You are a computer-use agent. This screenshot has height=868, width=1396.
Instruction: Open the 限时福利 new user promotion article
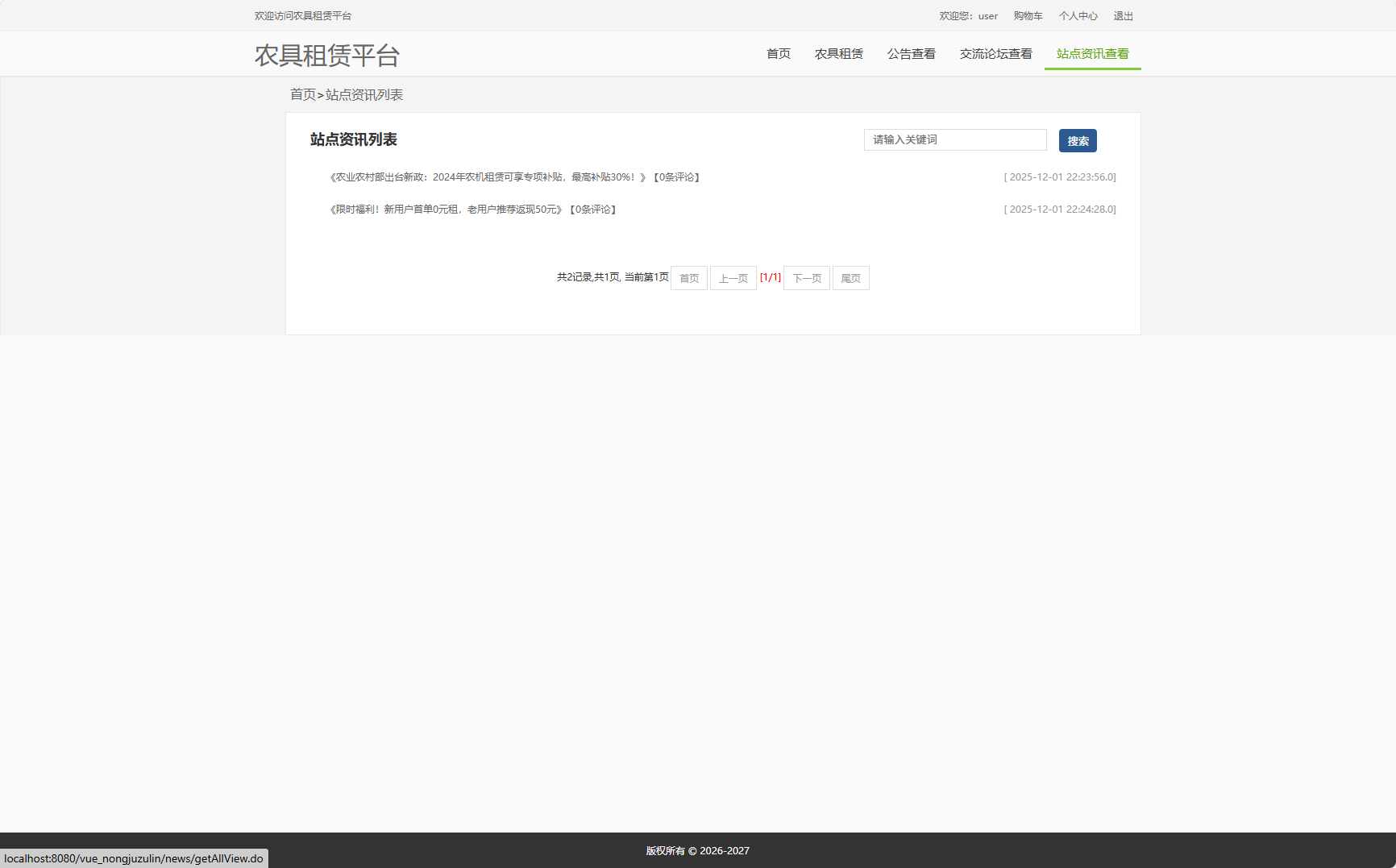[x=446, y=209]
